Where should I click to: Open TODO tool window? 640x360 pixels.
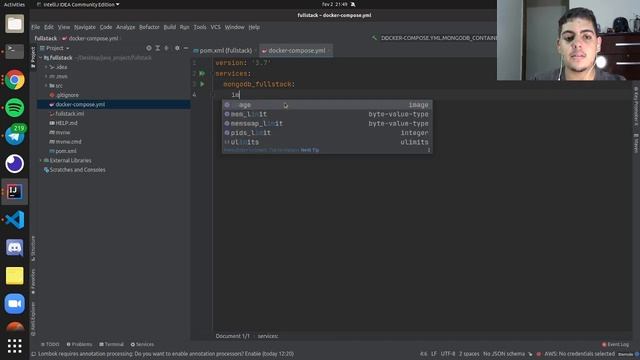coord(50,344)
